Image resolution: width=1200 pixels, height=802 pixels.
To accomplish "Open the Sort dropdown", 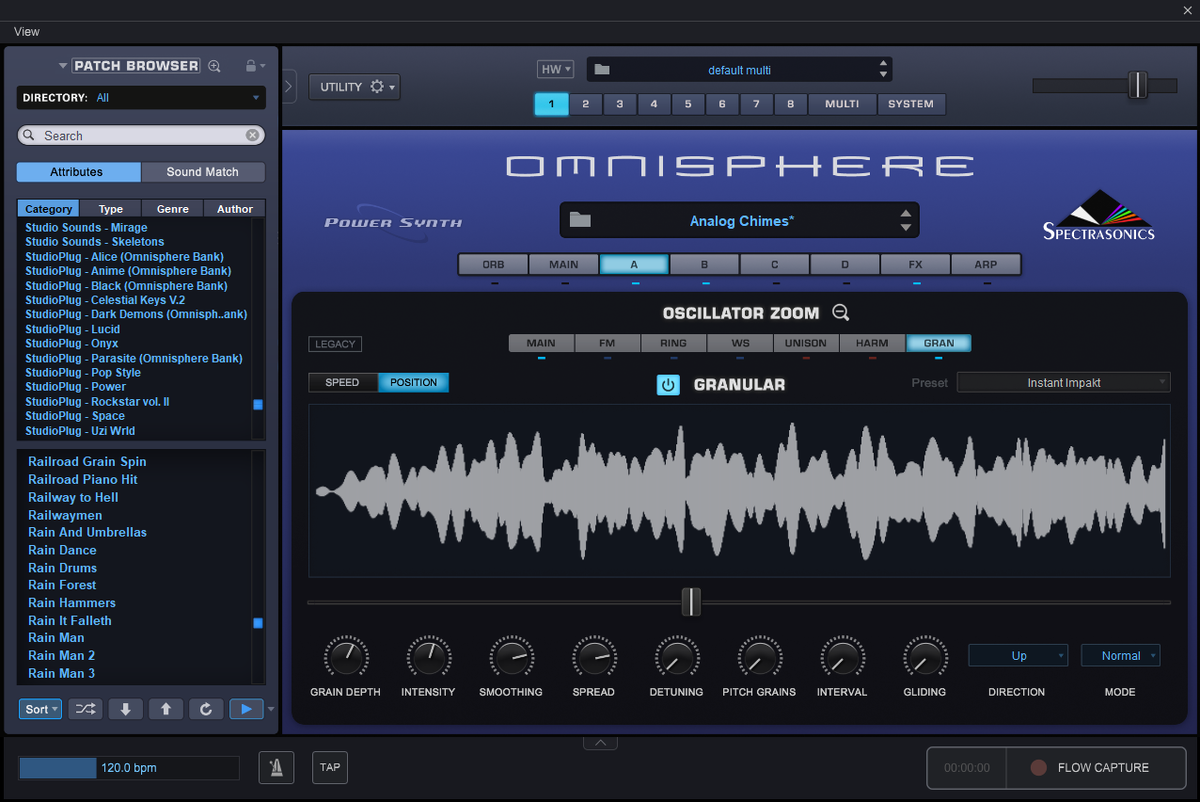I will click(41, 709).
